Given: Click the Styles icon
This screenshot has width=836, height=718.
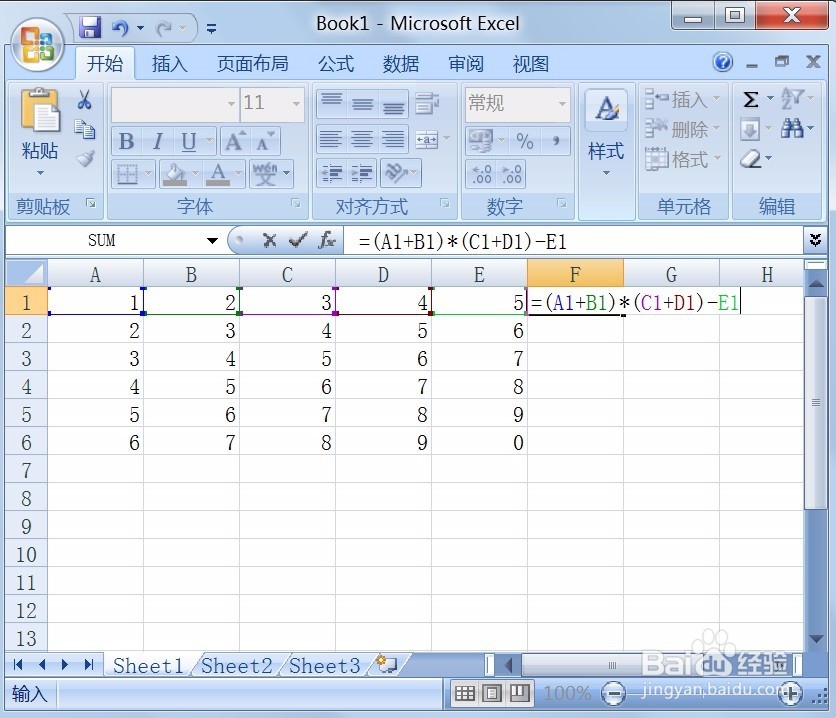Looking at the screenshot, I should click(606, 110).
